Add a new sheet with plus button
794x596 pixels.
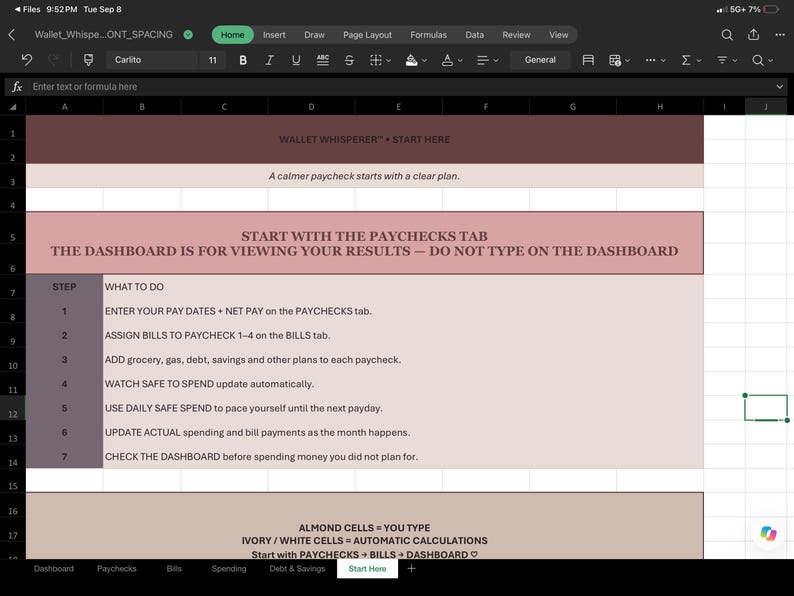point(412,569)
